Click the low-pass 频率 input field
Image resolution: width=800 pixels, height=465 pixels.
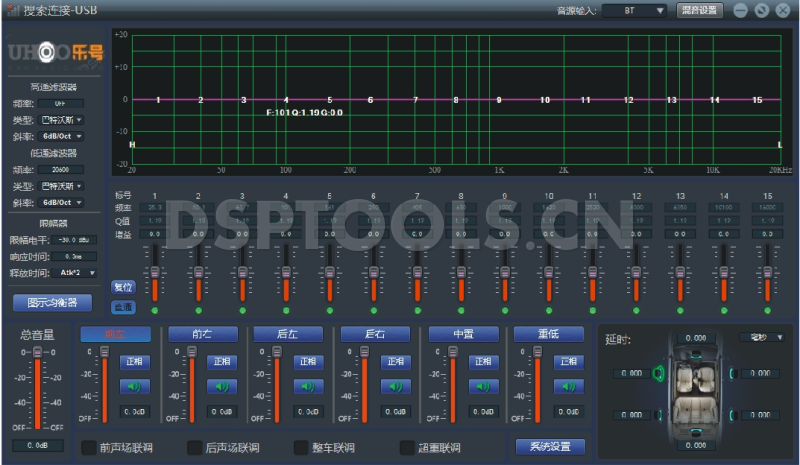click(x=61, y=170)
